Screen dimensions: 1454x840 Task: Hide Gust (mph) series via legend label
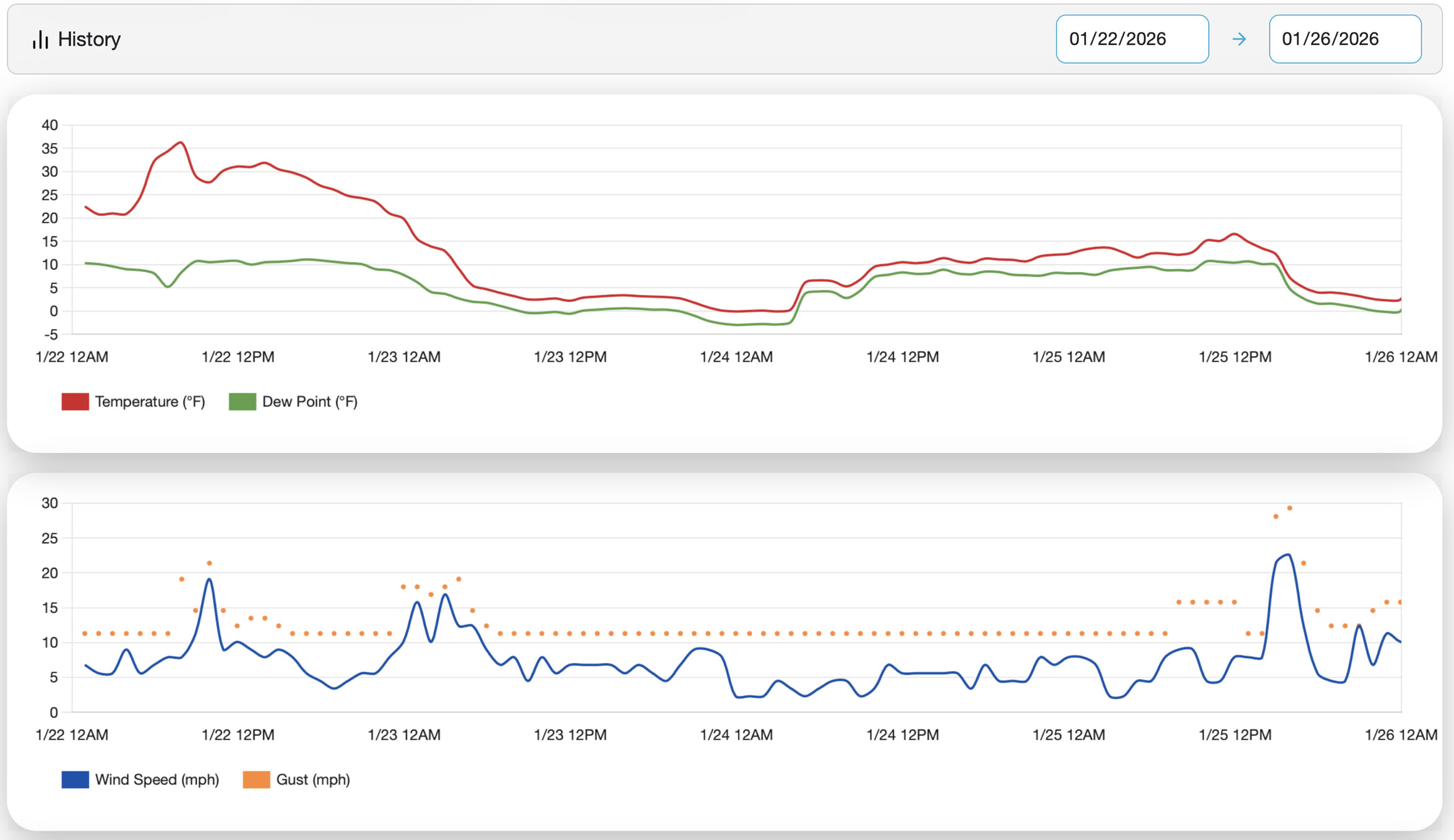[x=312, y=779]
